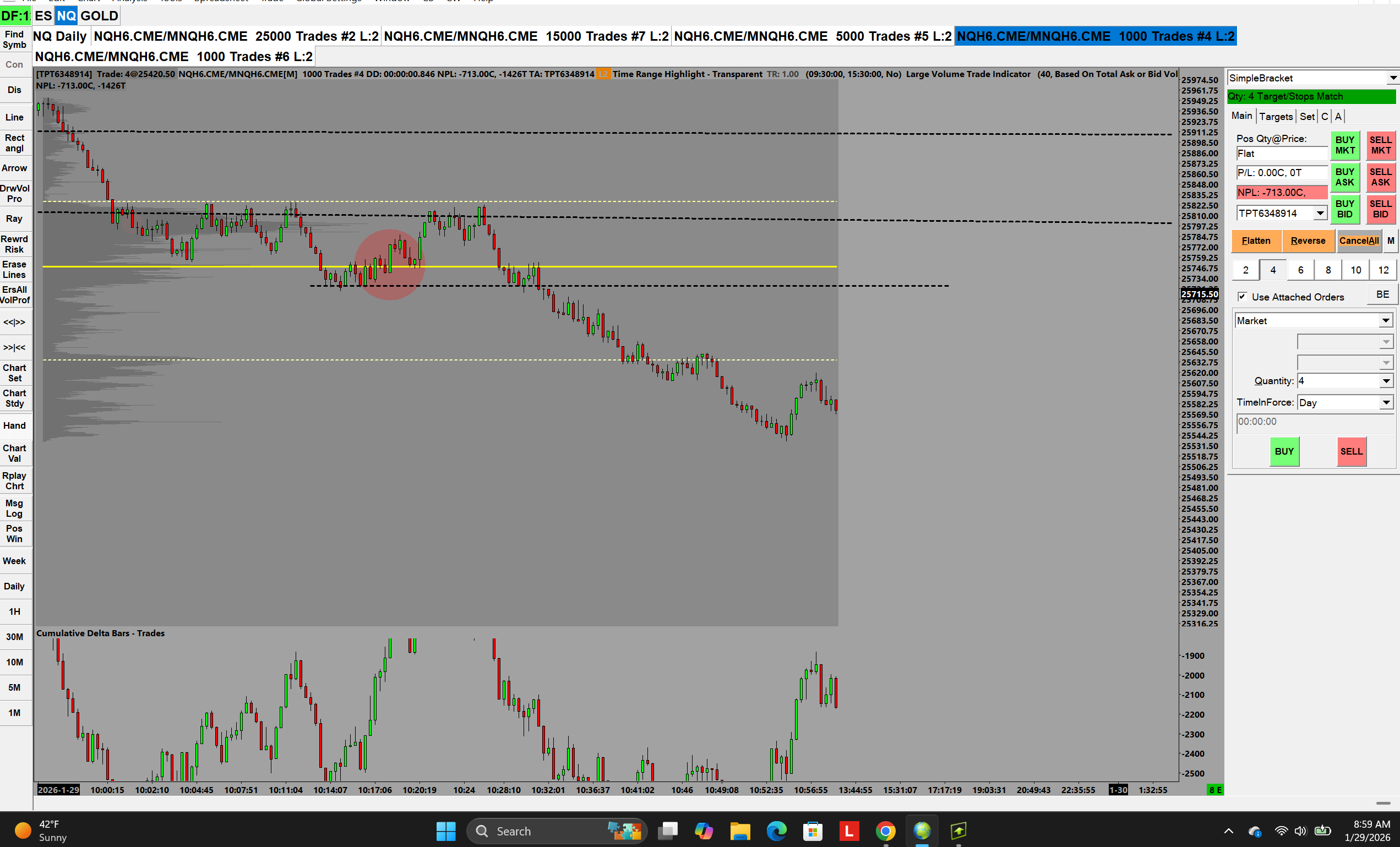This screenshot has height=847, width=1400.
Task: Activate the Draw Volume Profile tool
Action: click(x=15, y=194)
